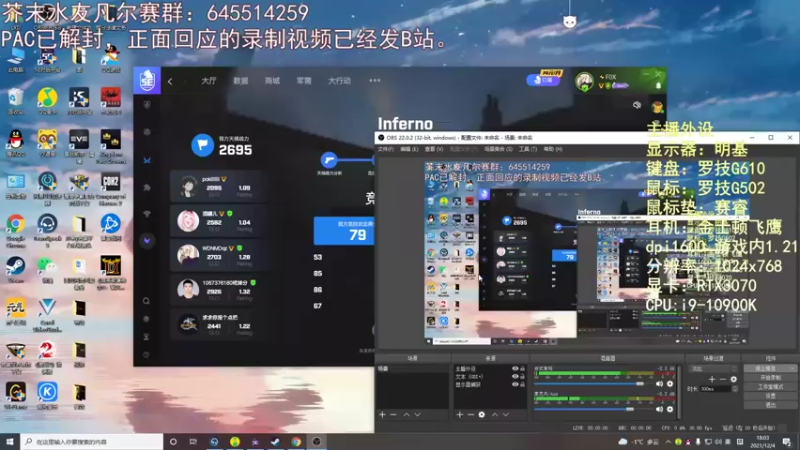800x450 pixels.
Task: Click Exit (退出) button in OBS
Action: pos(770,405)
